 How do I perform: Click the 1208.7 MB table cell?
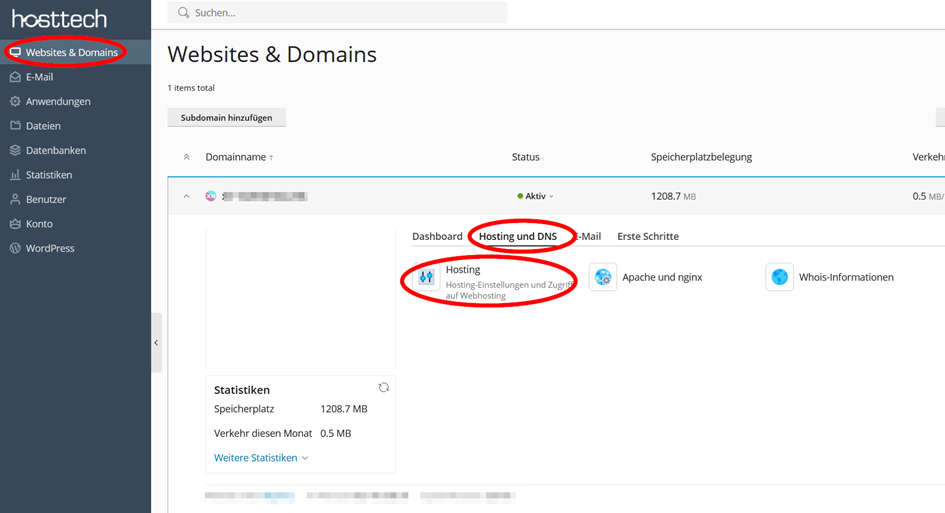(673, 196)
